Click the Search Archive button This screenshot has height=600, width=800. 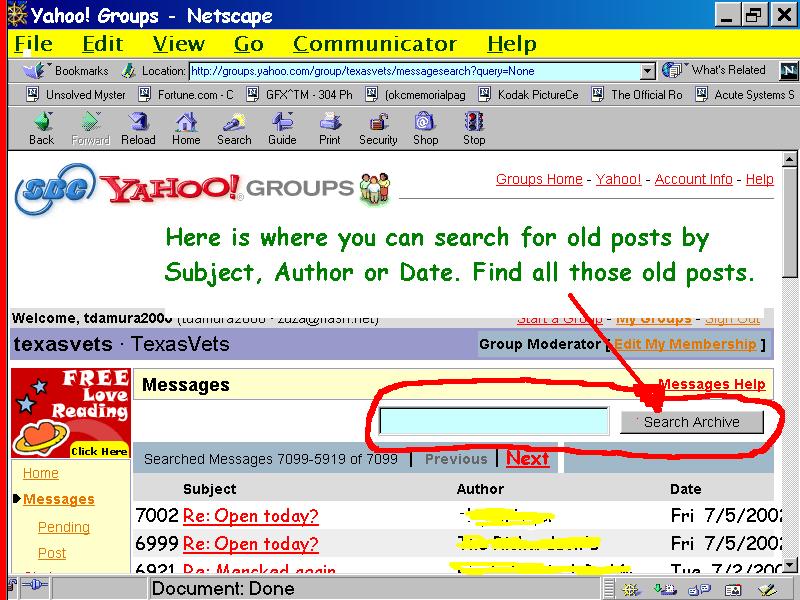click(x=692, y=422)
